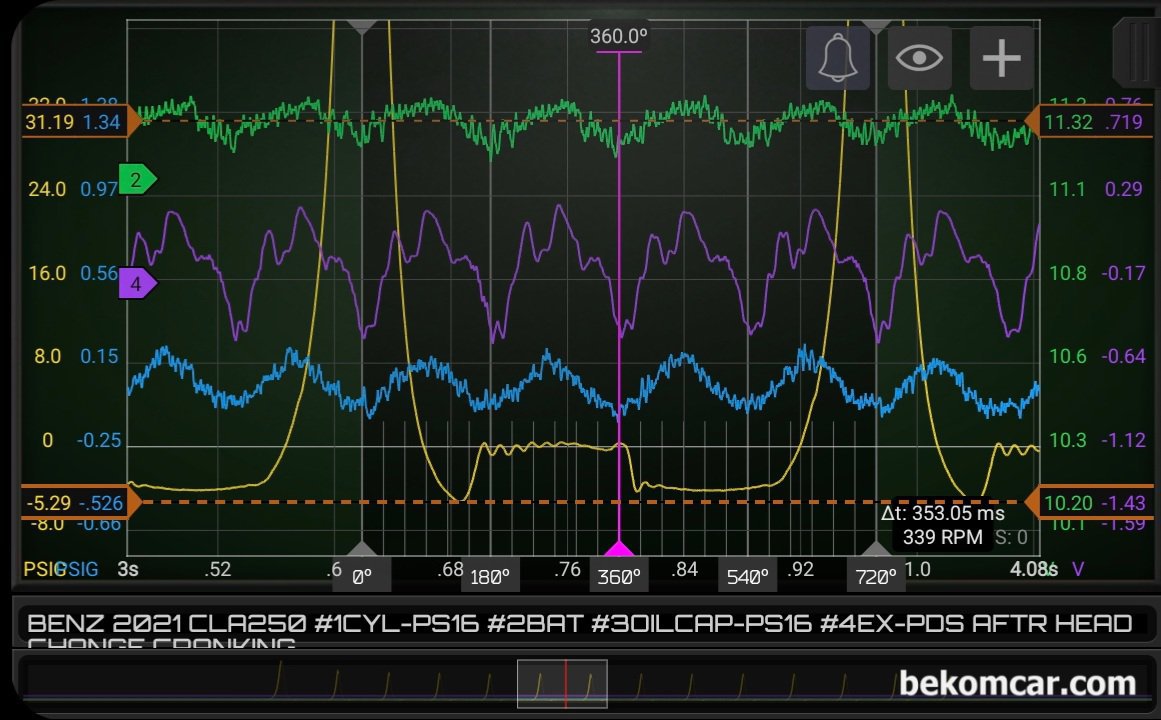Screen dimensions: 1161x720
Task: Select the green channel 2 marker
Action: pyautogui.click(x=138, y=179)
